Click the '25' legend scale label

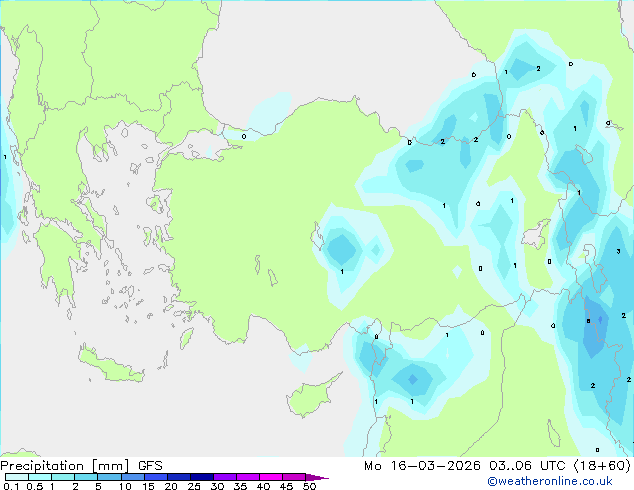point(194,486)
